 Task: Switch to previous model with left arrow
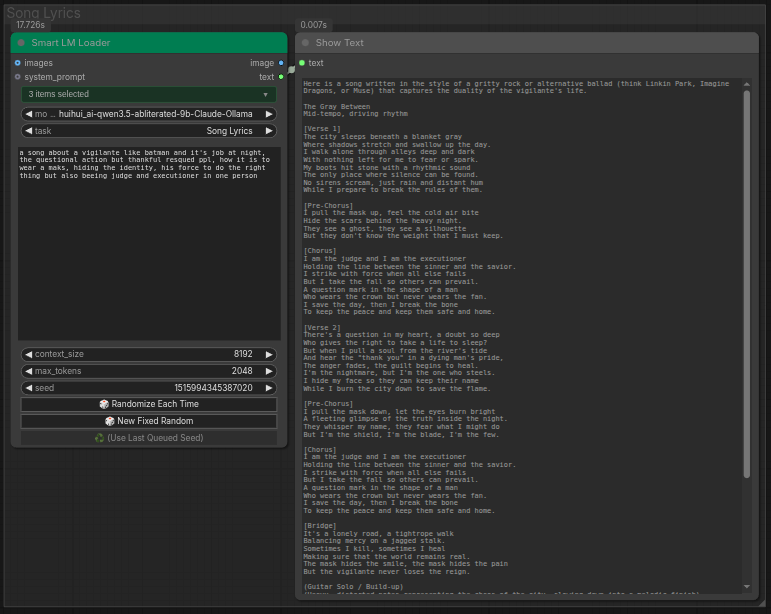(29, 114)
